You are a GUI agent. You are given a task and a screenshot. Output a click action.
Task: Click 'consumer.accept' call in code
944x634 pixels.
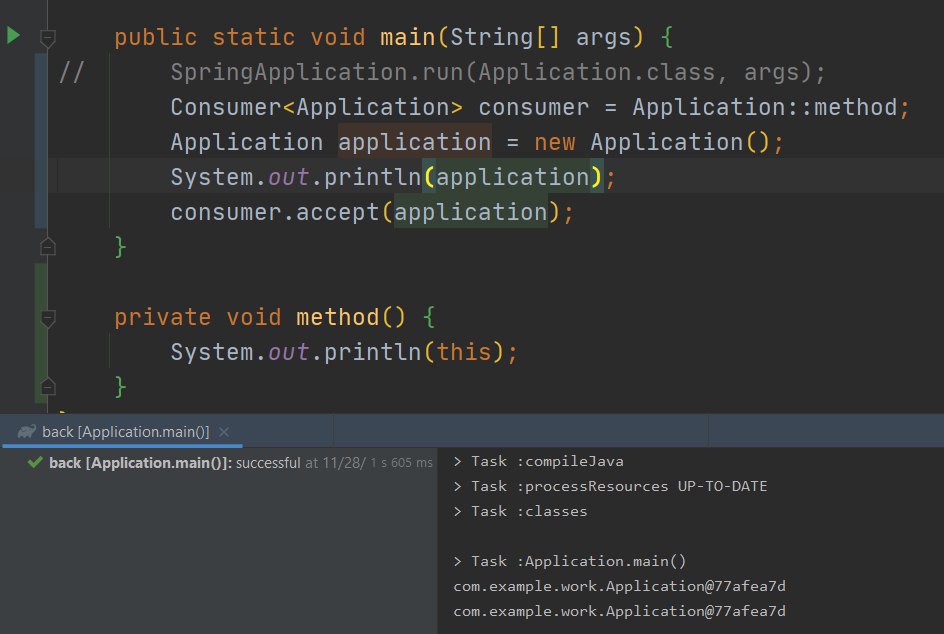[x=275, y=212]
